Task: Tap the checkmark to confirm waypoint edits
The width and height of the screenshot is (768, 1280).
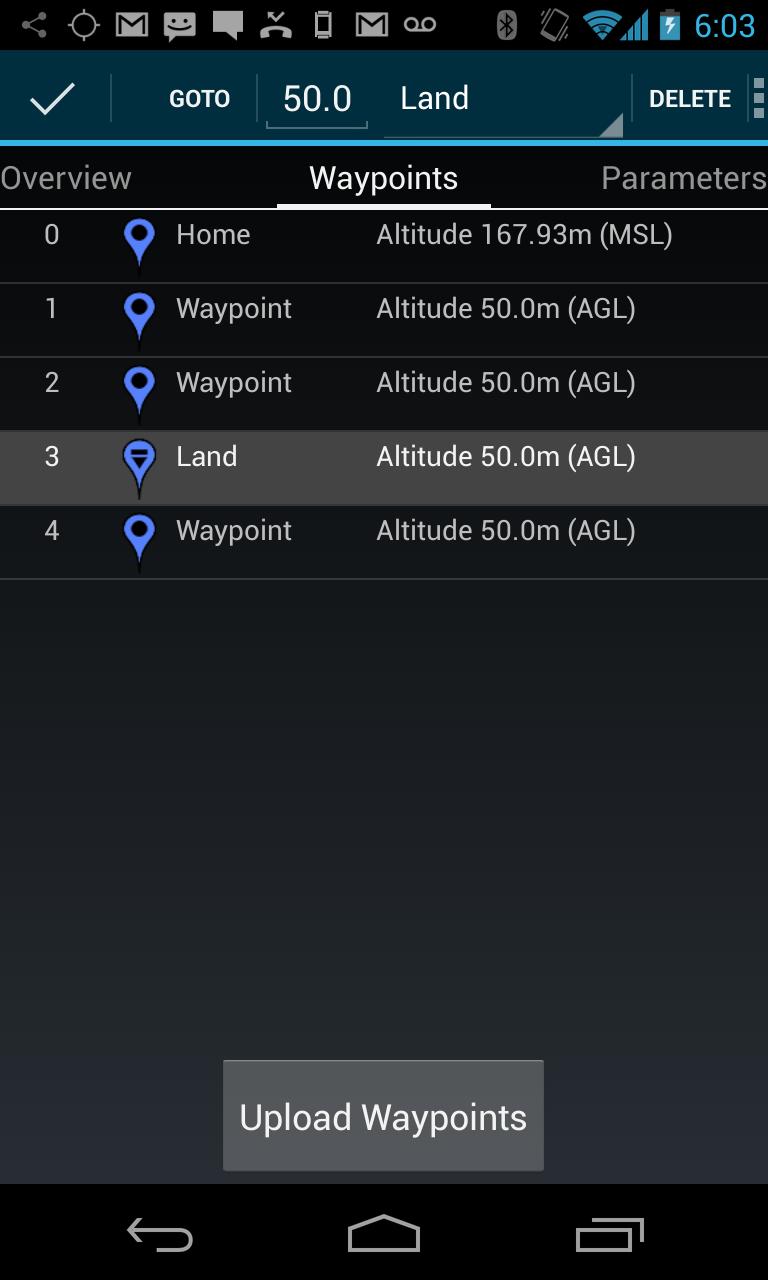Action: [x=52, y=97]
